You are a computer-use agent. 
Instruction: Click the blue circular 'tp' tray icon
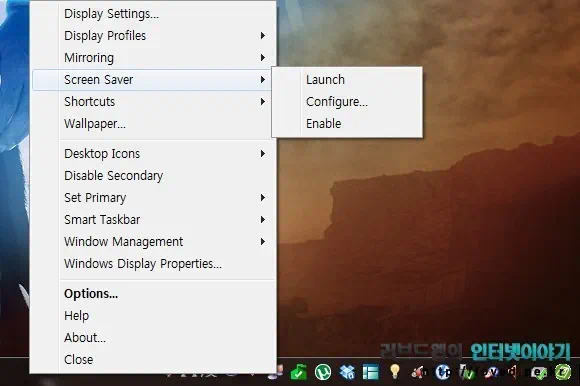[442, 372]
